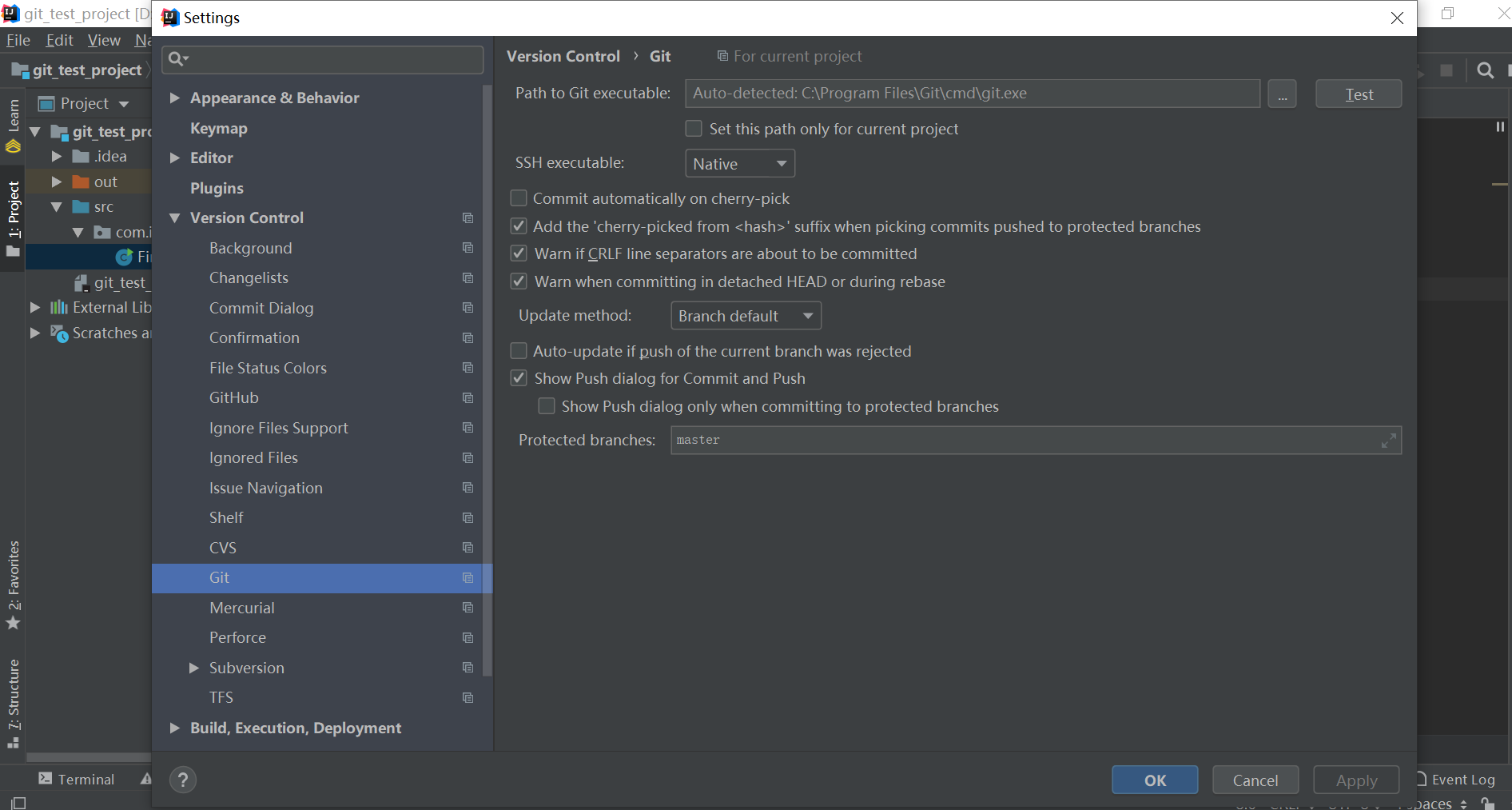Click project-level icon next to Commit Dialog

[x=468, y=308]
